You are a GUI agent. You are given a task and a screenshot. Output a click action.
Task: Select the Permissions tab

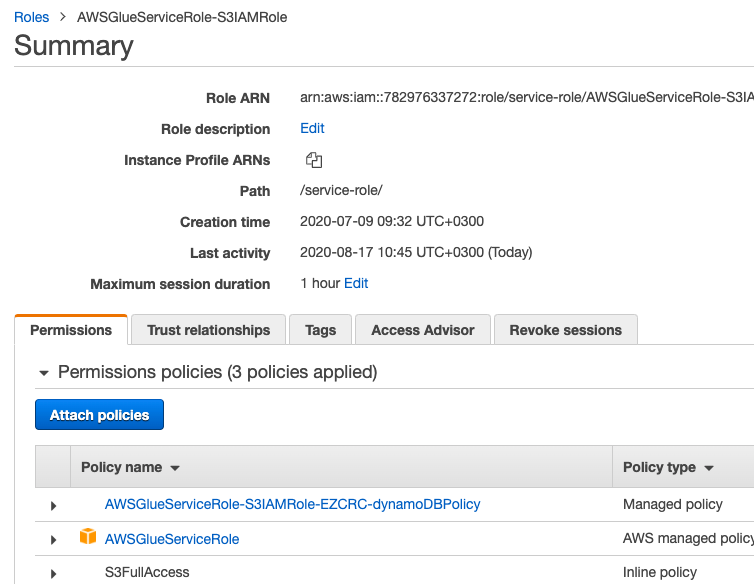71,330
